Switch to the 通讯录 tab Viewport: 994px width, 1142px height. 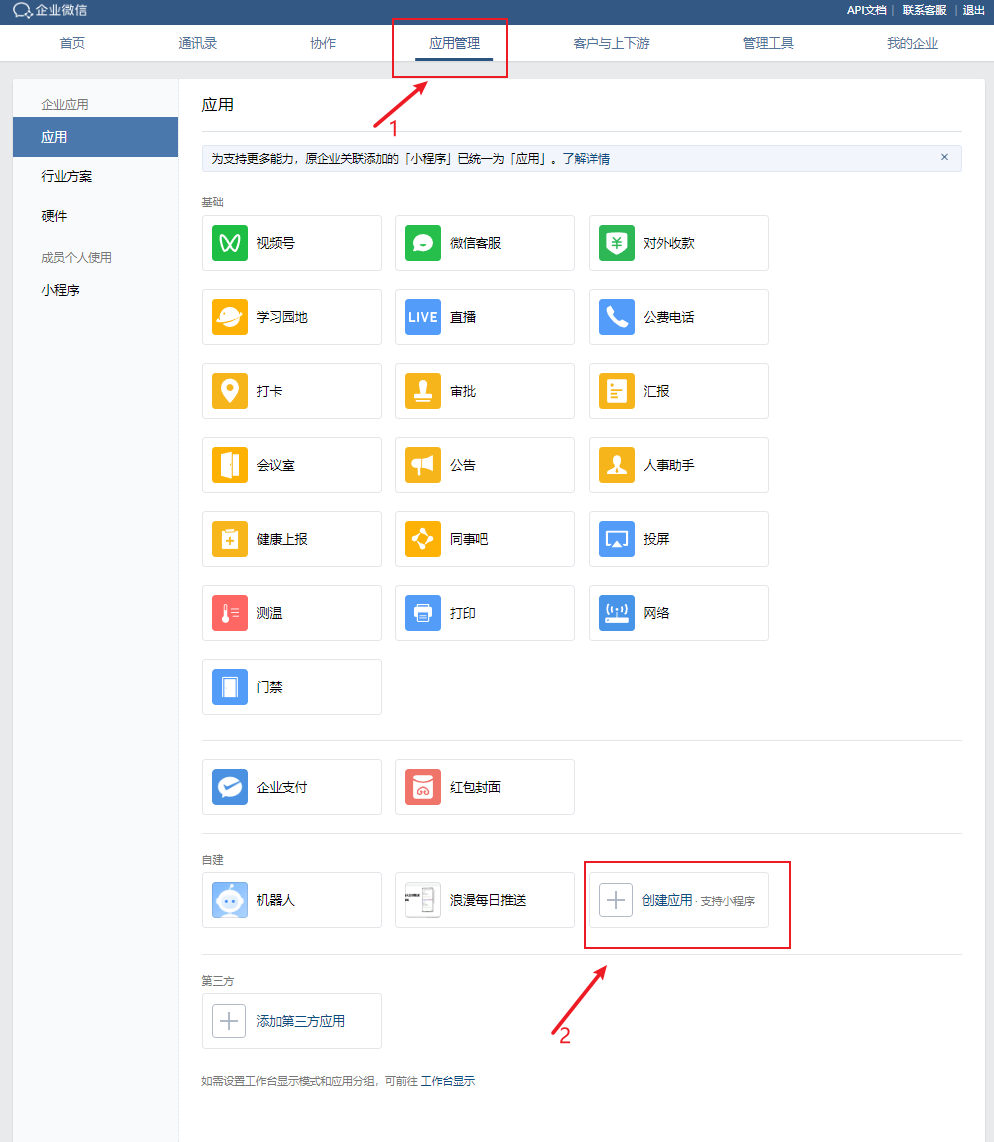pos(197,43)
